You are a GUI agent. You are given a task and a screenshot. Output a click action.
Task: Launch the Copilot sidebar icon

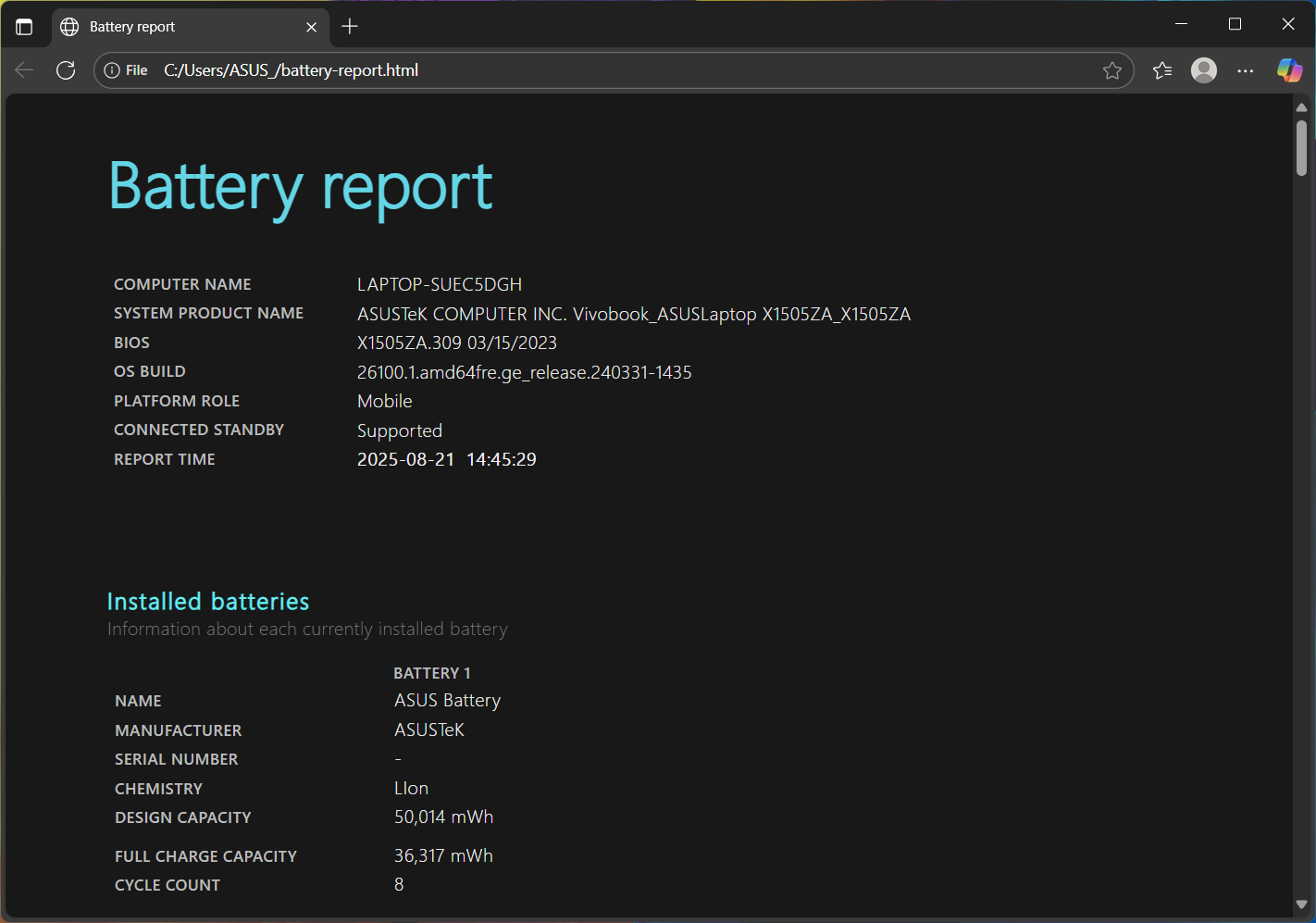[x=1289, y=70]
